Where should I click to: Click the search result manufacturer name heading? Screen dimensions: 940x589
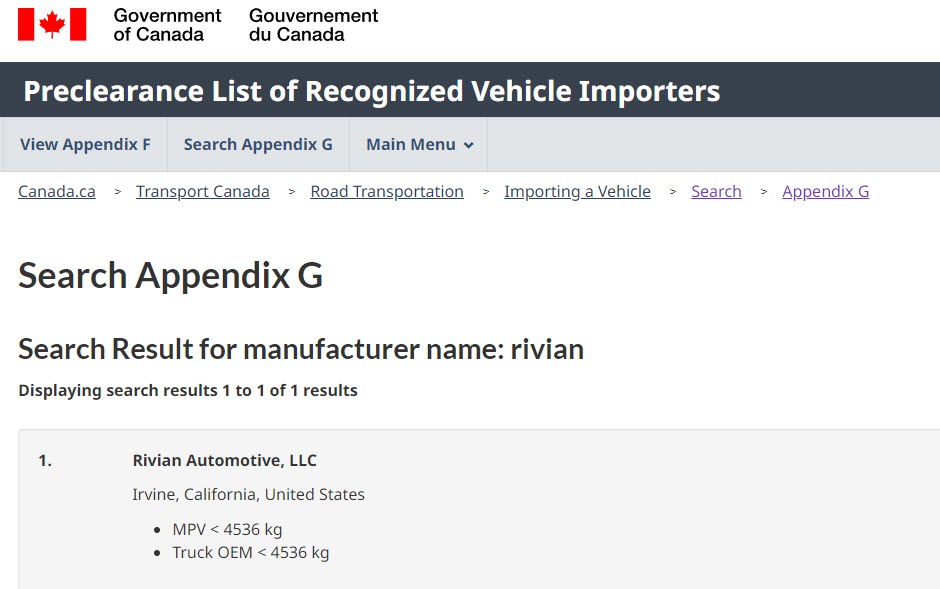click(x=301, y=349)
